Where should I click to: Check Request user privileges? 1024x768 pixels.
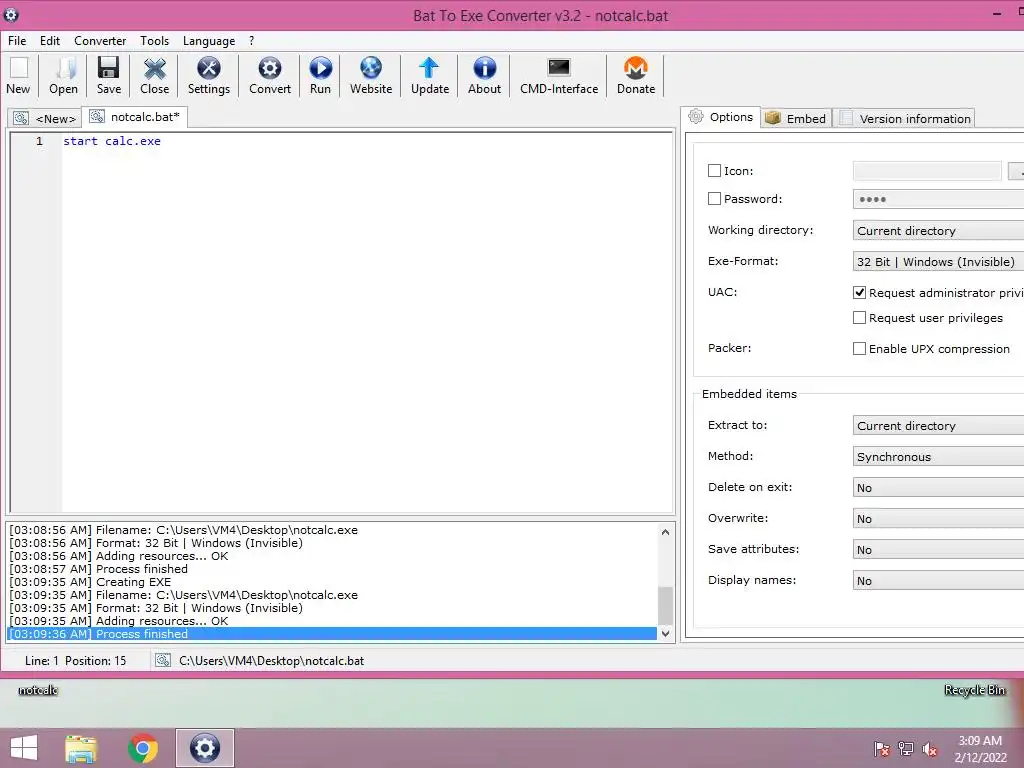(x=859, y=317)
